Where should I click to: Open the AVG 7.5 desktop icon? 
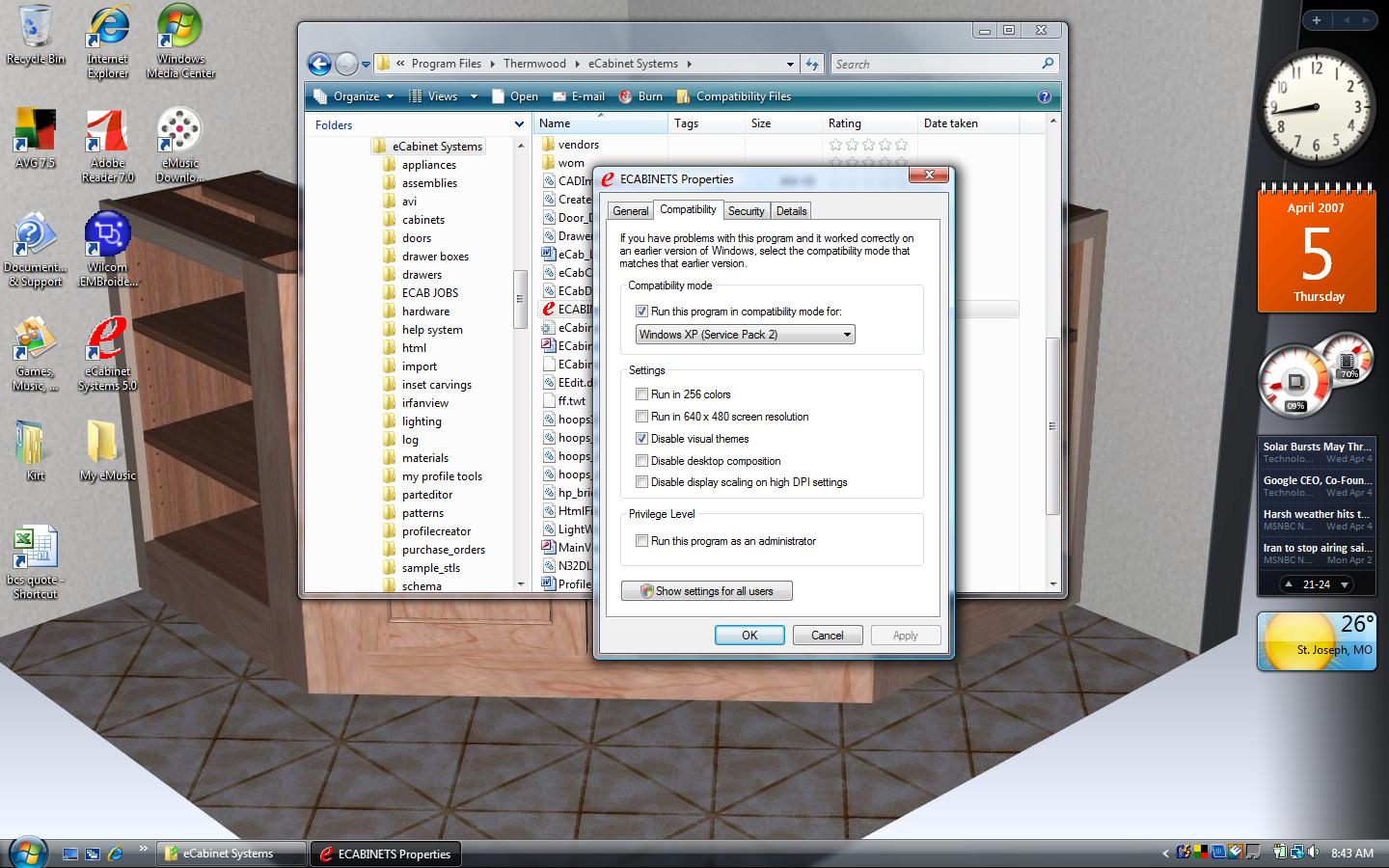pyautogui.click(x=36, y=140)
